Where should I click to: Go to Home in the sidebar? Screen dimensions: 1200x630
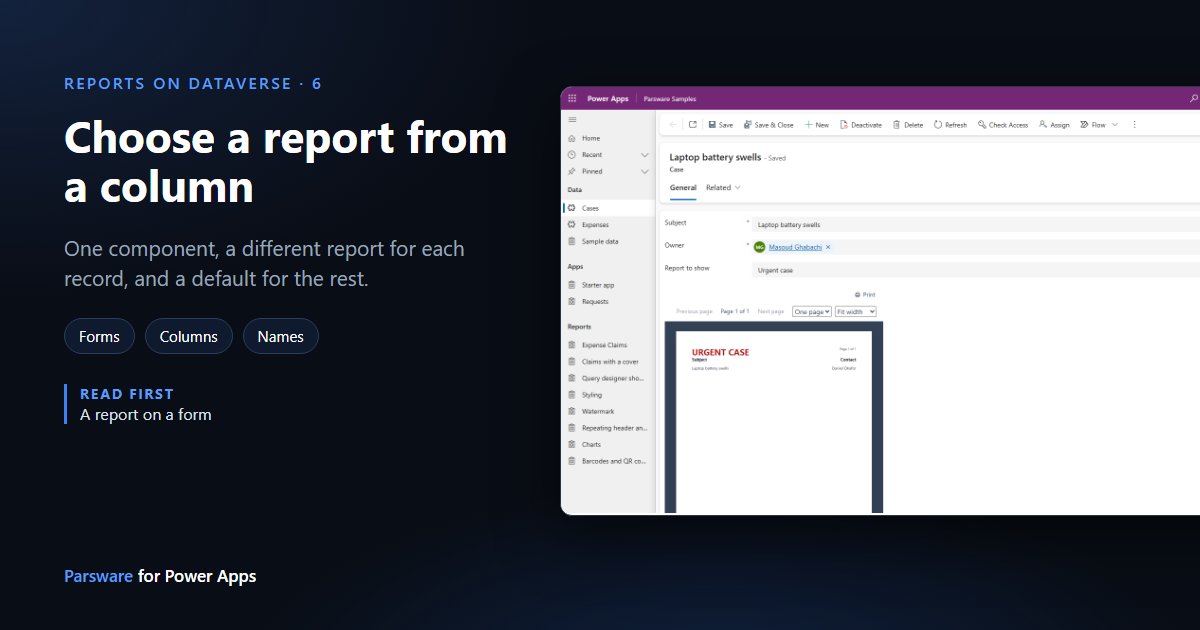608,138
